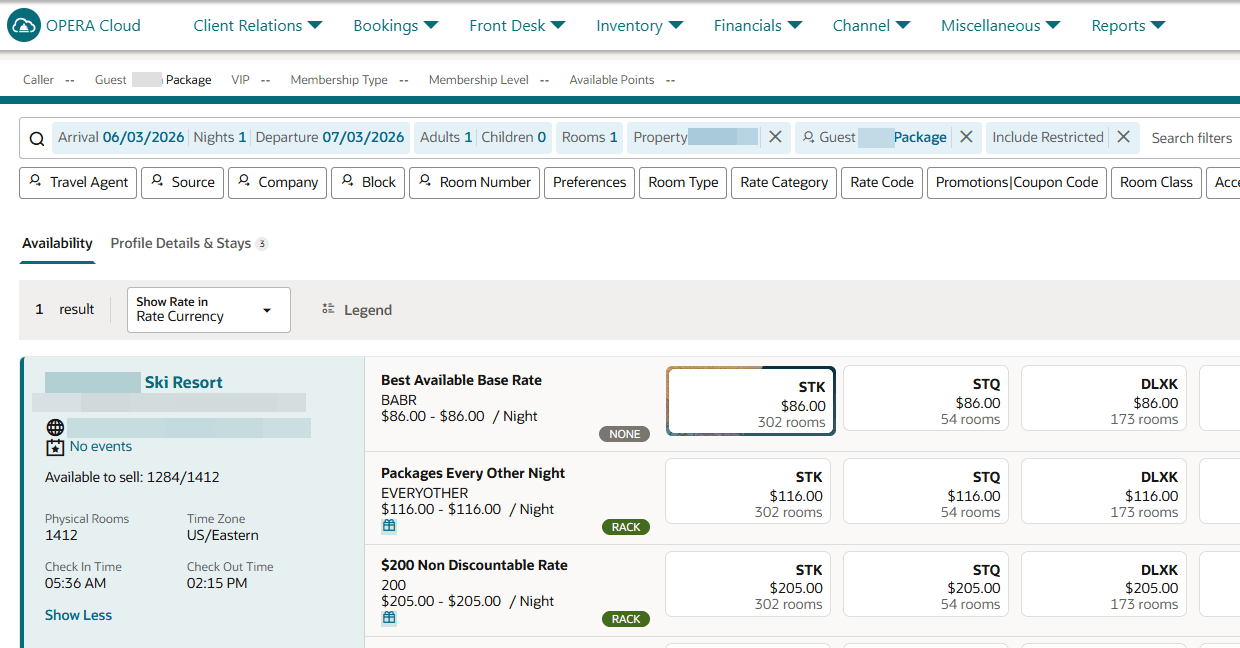Click the NONE badge on BABR rate
Screen dimensions: 1240x648
coord(625,434)
